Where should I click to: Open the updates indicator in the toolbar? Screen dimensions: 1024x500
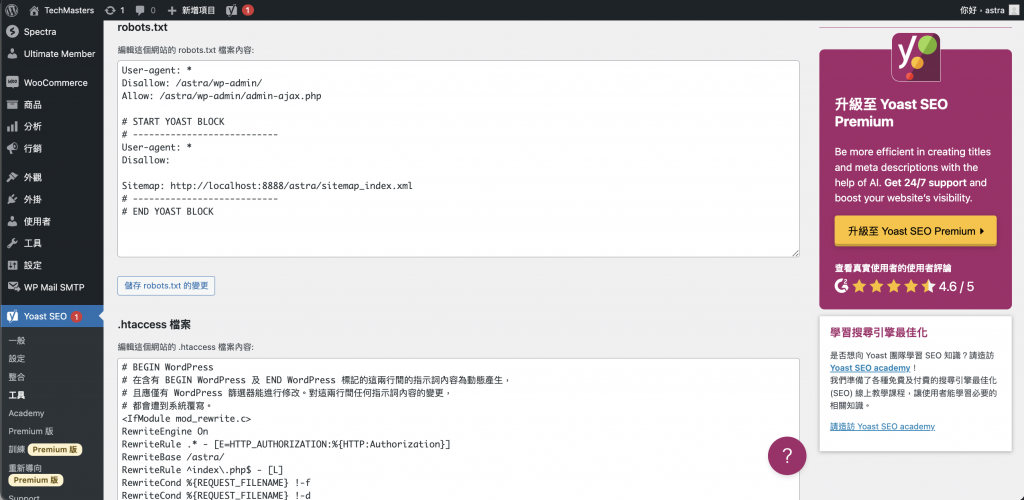pyautogui.click(x=114, y=10)
